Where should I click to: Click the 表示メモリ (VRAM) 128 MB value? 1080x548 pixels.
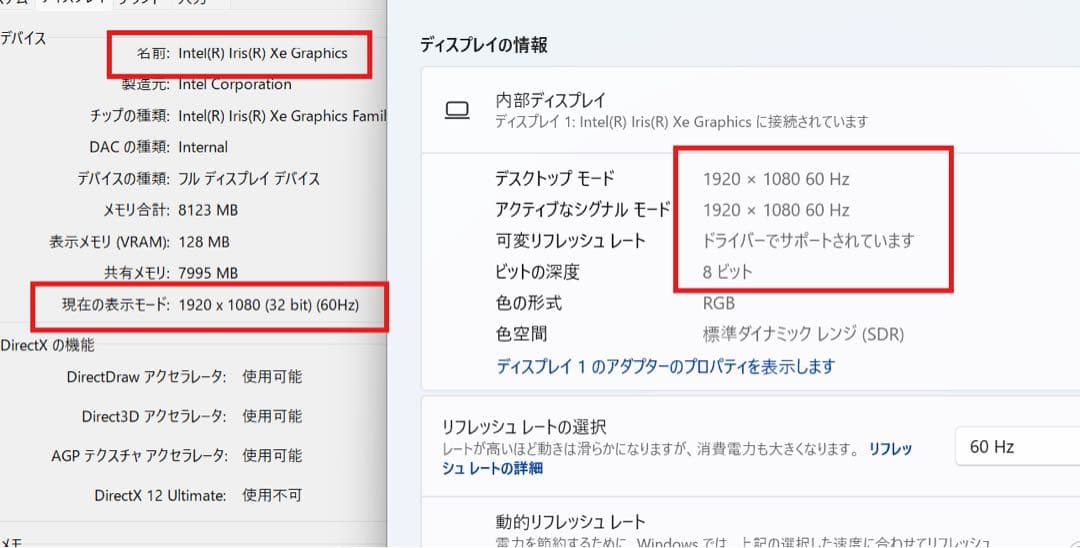[204, 242]
